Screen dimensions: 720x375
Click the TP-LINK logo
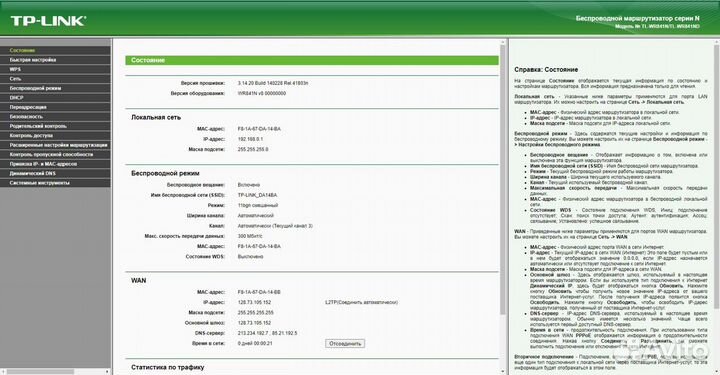coord(48,21)
